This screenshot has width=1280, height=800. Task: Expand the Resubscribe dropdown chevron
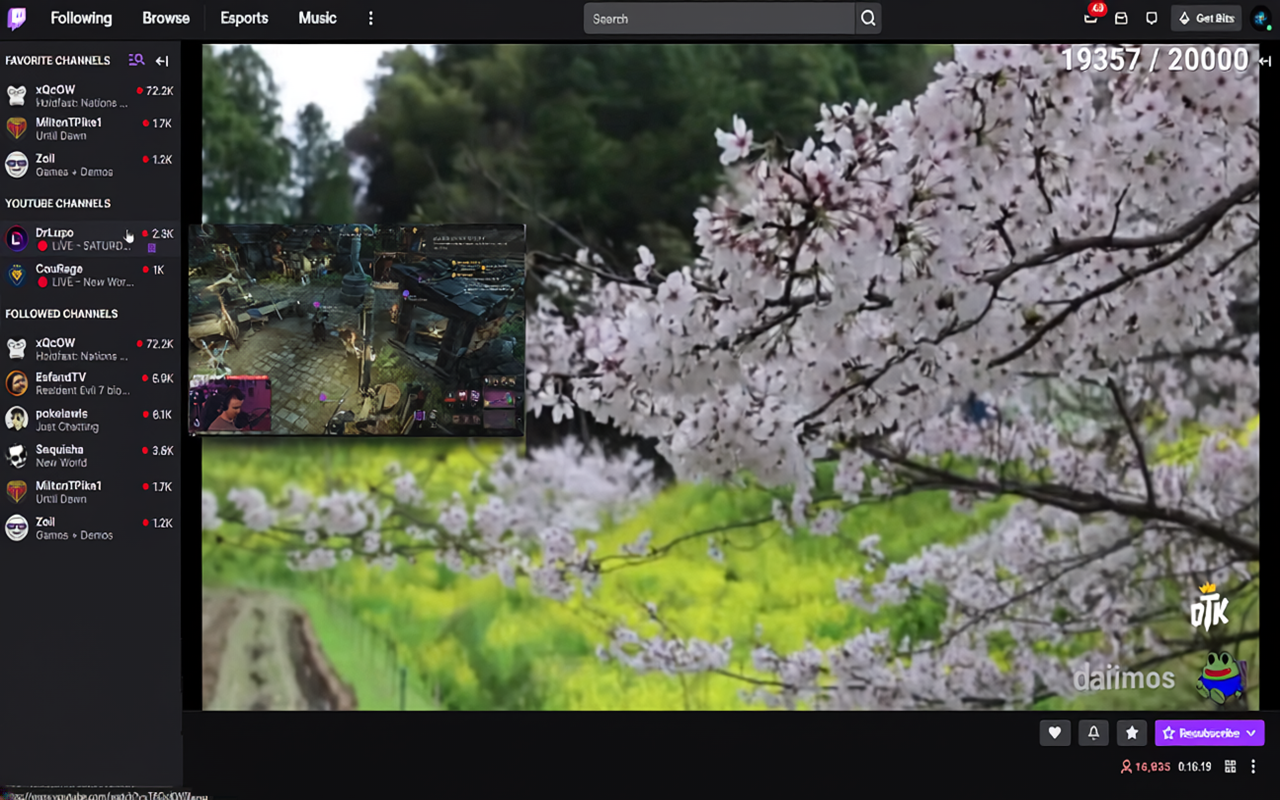coord(1251,733)
